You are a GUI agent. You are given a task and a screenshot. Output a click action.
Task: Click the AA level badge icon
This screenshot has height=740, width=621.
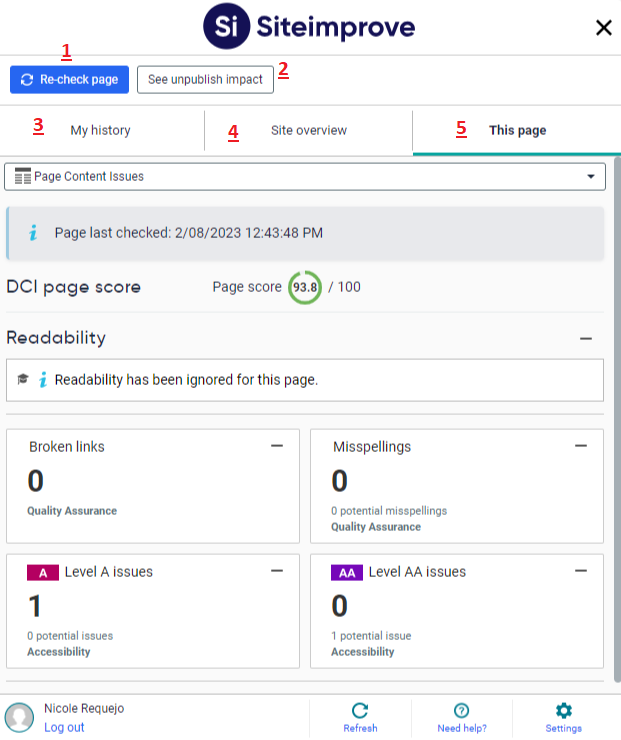(x=347, y=572)
